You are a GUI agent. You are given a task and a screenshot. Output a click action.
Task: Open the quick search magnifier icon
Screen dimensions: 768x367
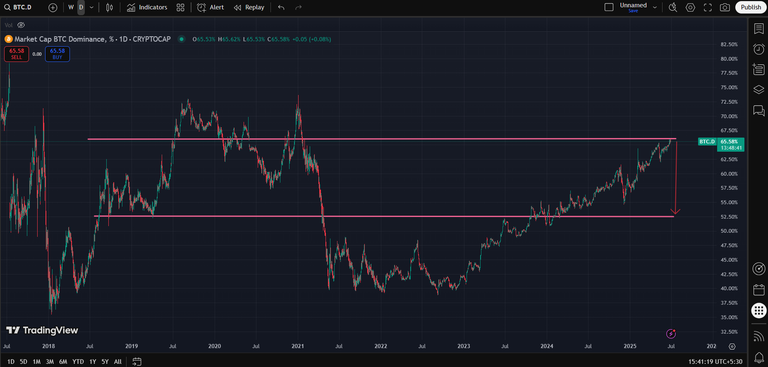coord(673,7)
